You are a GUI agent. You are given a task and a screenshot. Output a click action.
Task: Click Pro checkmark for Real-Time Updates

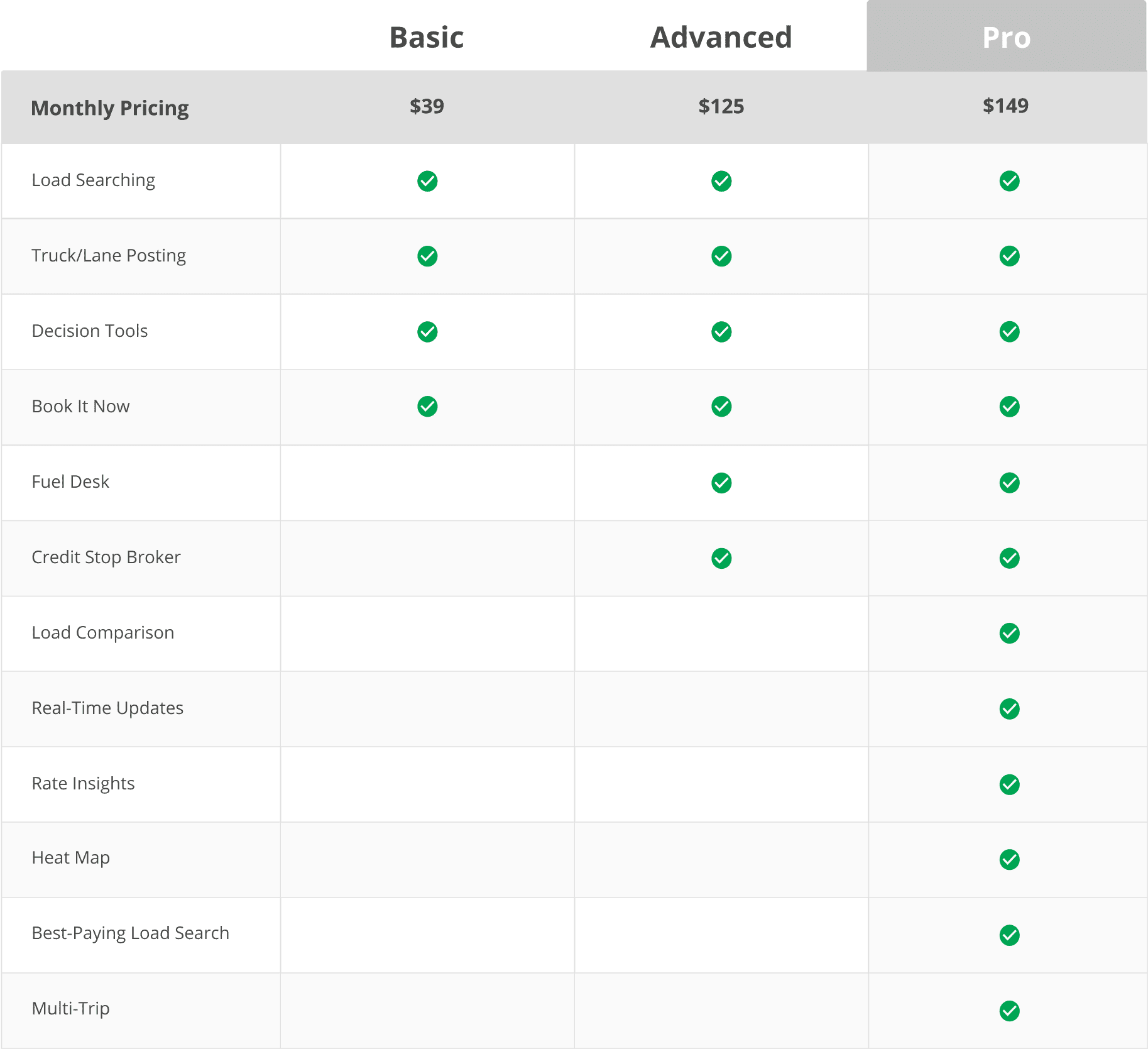(1009, 709)
